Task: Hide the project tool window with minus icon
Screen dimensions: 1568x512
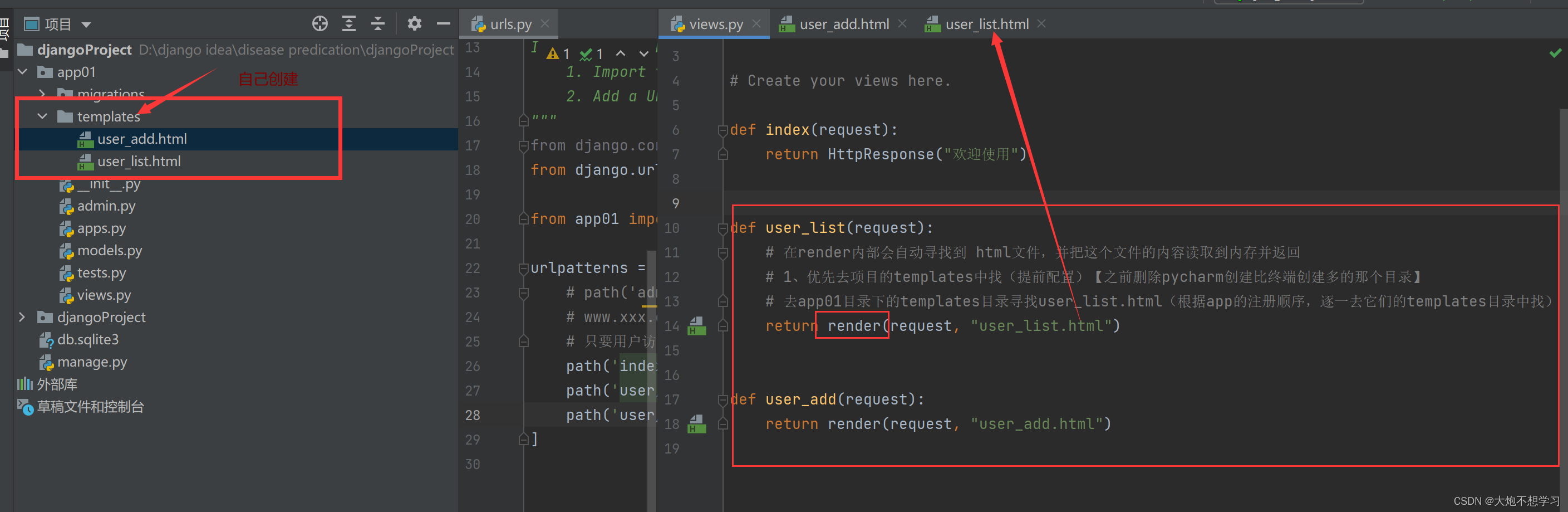Action: [x=443, y=24]
